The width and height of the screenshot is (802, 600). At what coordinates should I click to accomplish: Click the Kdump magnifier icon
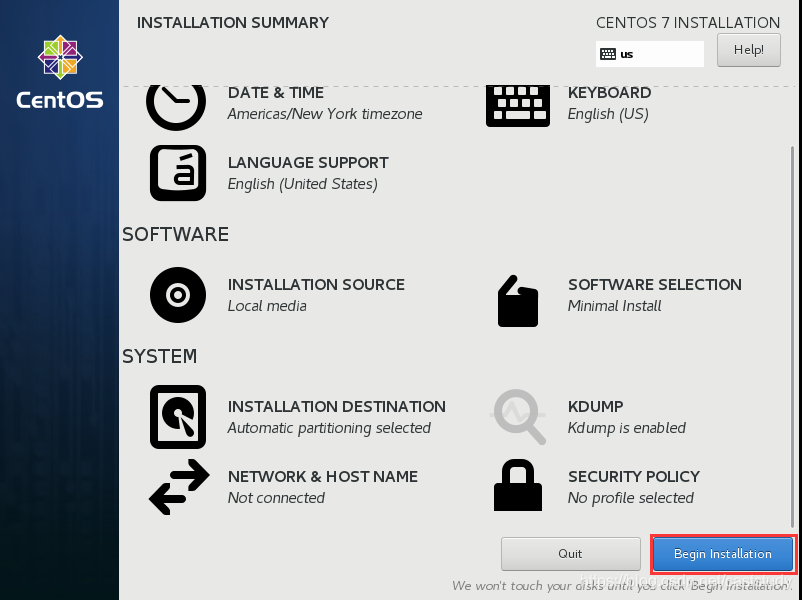pos(518,416)
